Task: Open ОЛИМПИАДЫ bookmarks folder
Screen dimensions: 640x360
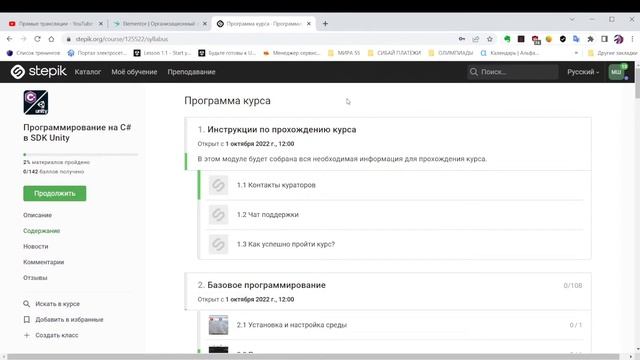Action: click(451, 53)
